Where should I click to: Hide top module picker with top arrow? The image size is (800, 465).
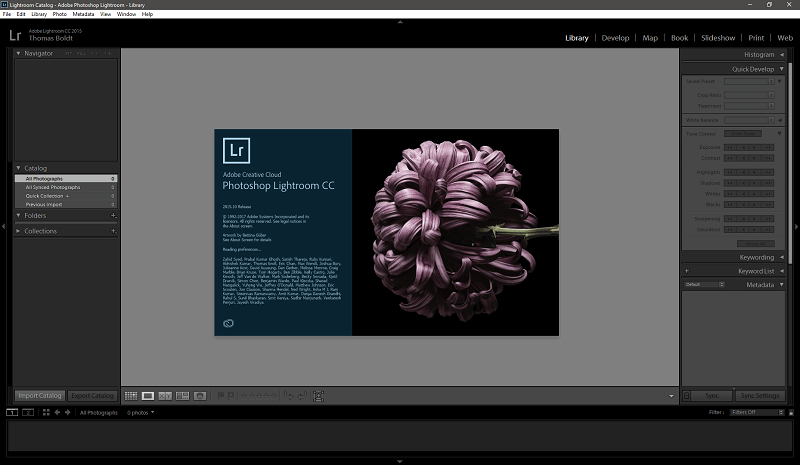coord(400,22)
